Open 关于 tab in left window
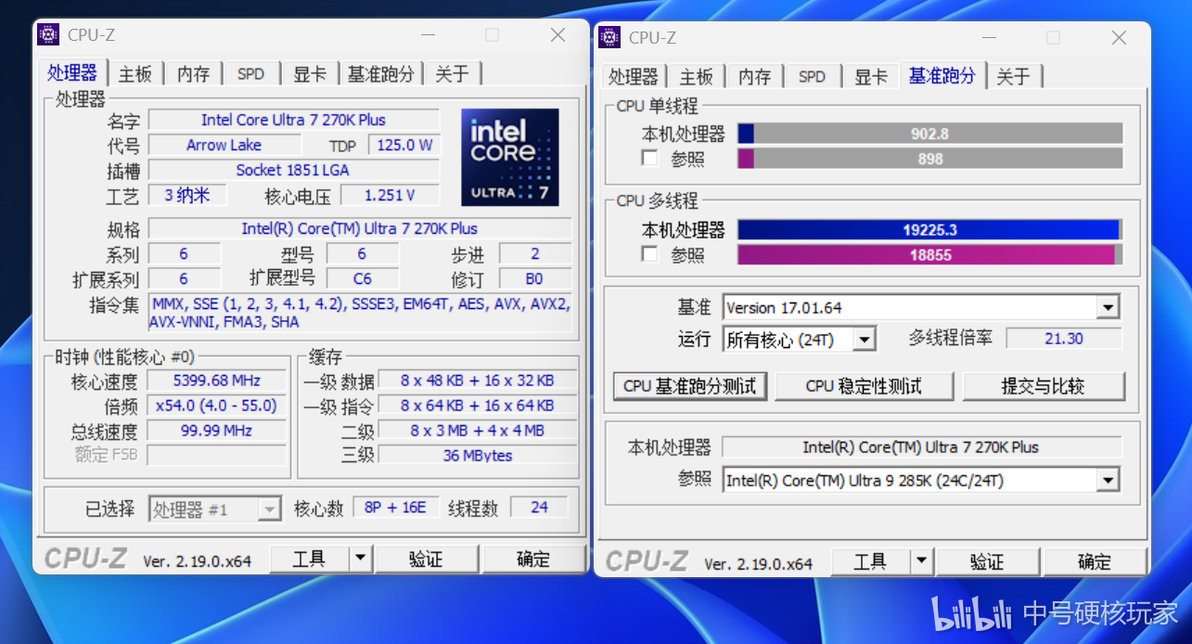The height and width of the screenshot is (644, 1192). pos(452,74)
